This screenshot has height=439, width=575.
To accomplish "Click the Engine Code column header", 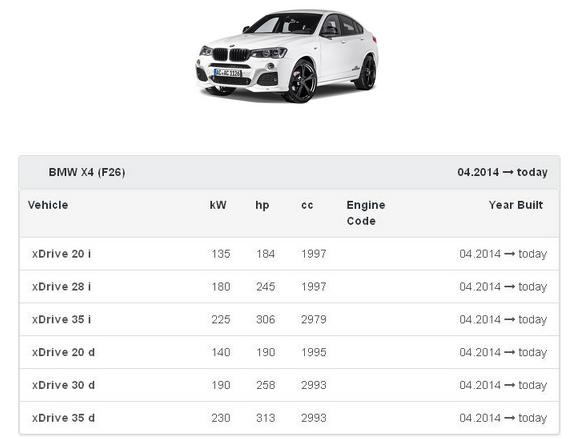I will pos(366,213).
